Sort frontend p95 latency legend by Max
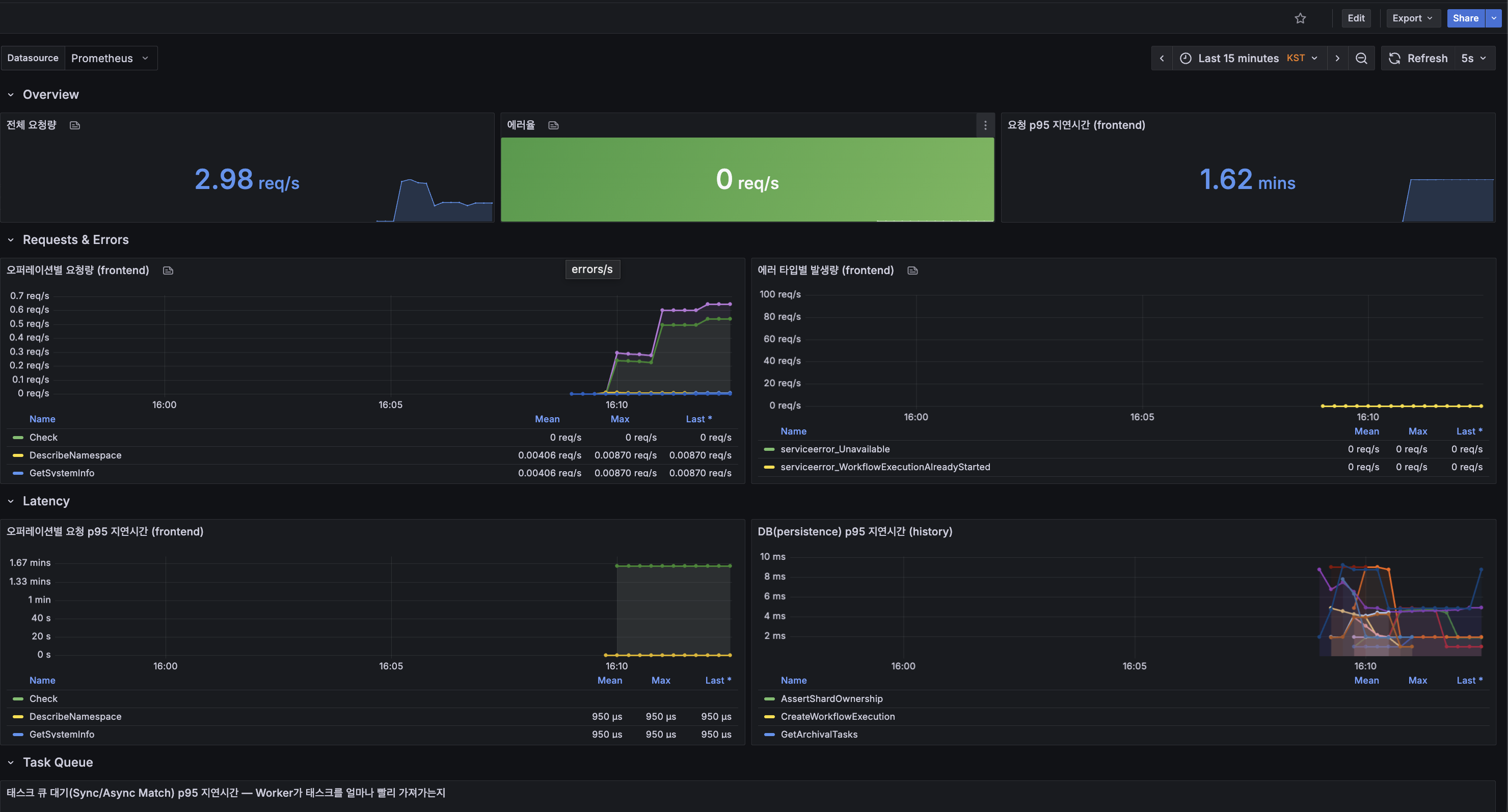This screenshot has width=1508, height=812. (x=660, y=680)
